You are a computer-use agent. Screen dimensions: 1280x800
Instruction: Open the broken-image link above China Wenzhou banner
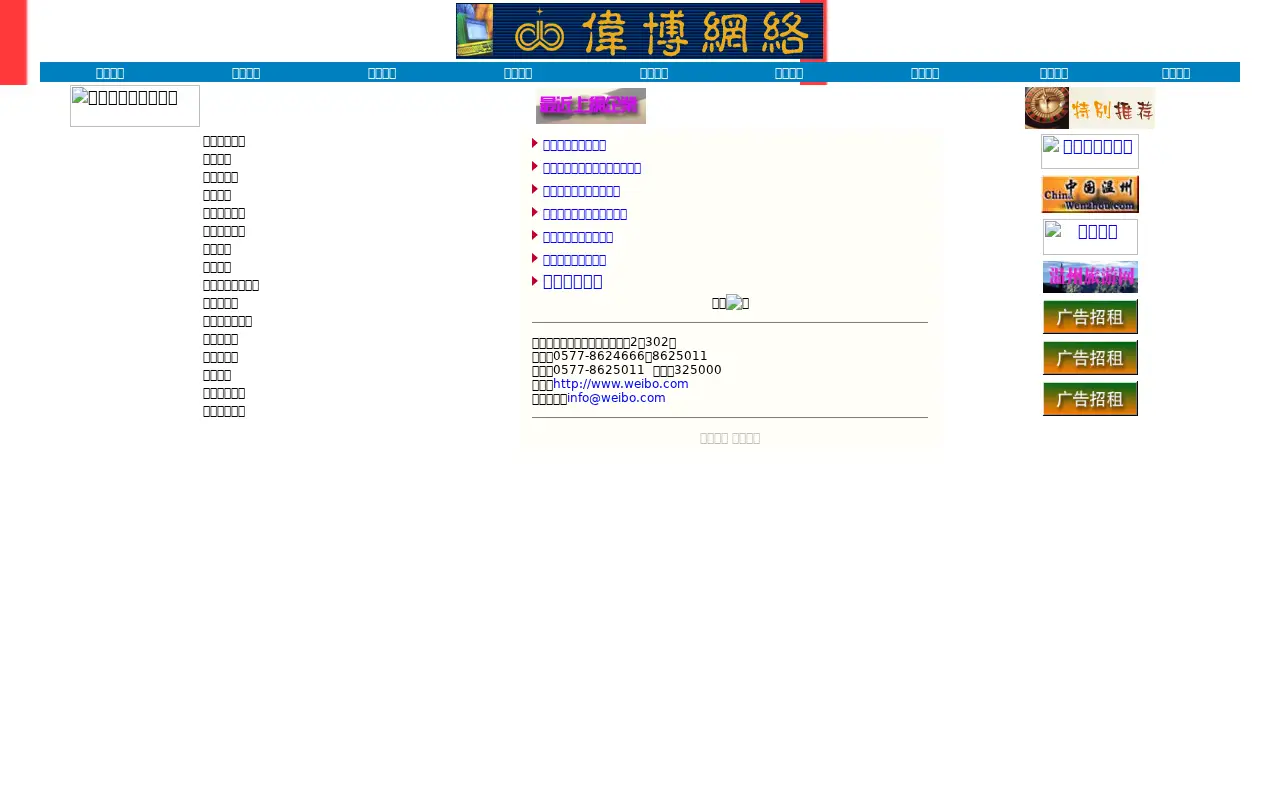pos(1090,152)
